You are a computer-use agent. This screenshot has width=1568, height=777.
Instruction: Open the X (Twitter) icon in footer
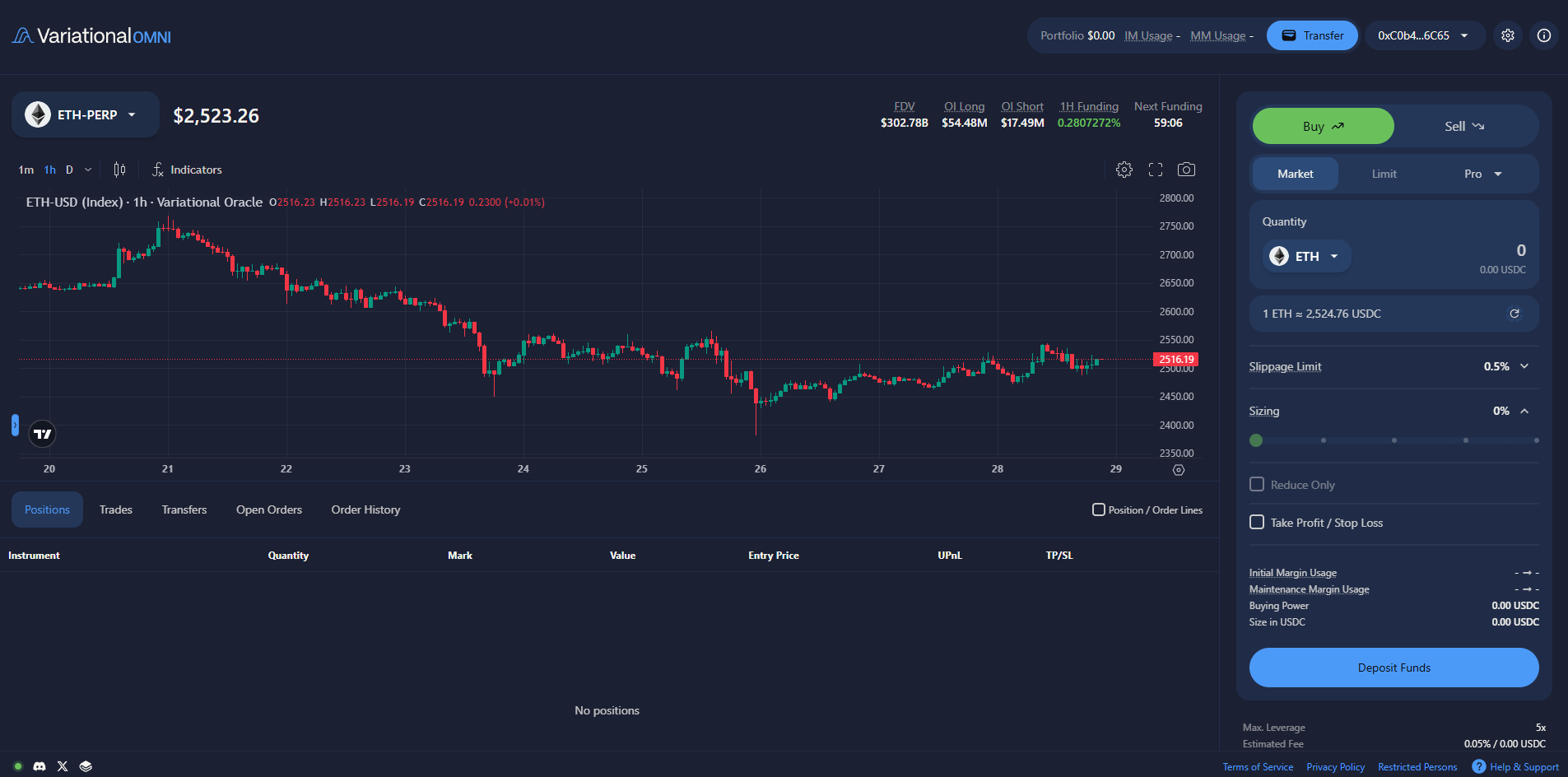pos(63,766)
